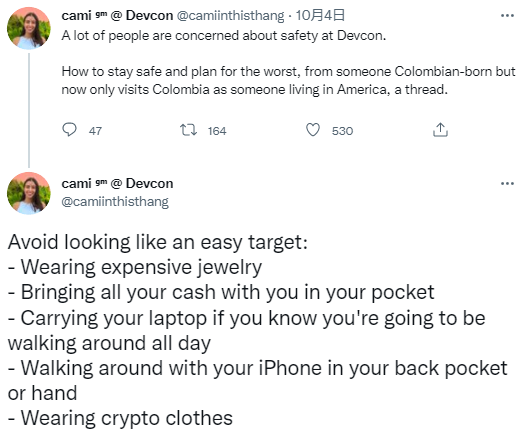Viewport: 530px width, 430px height.
Task: Click the display name in second tweet
Action: point(117,184)
